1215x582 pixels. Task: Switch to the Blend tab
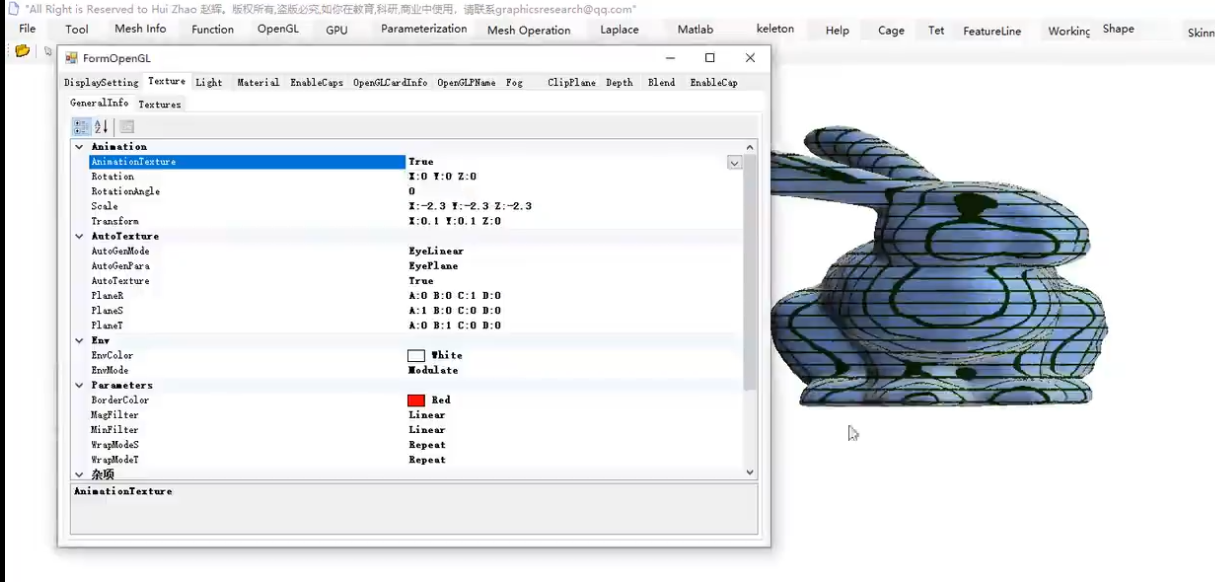coord(661,83)
